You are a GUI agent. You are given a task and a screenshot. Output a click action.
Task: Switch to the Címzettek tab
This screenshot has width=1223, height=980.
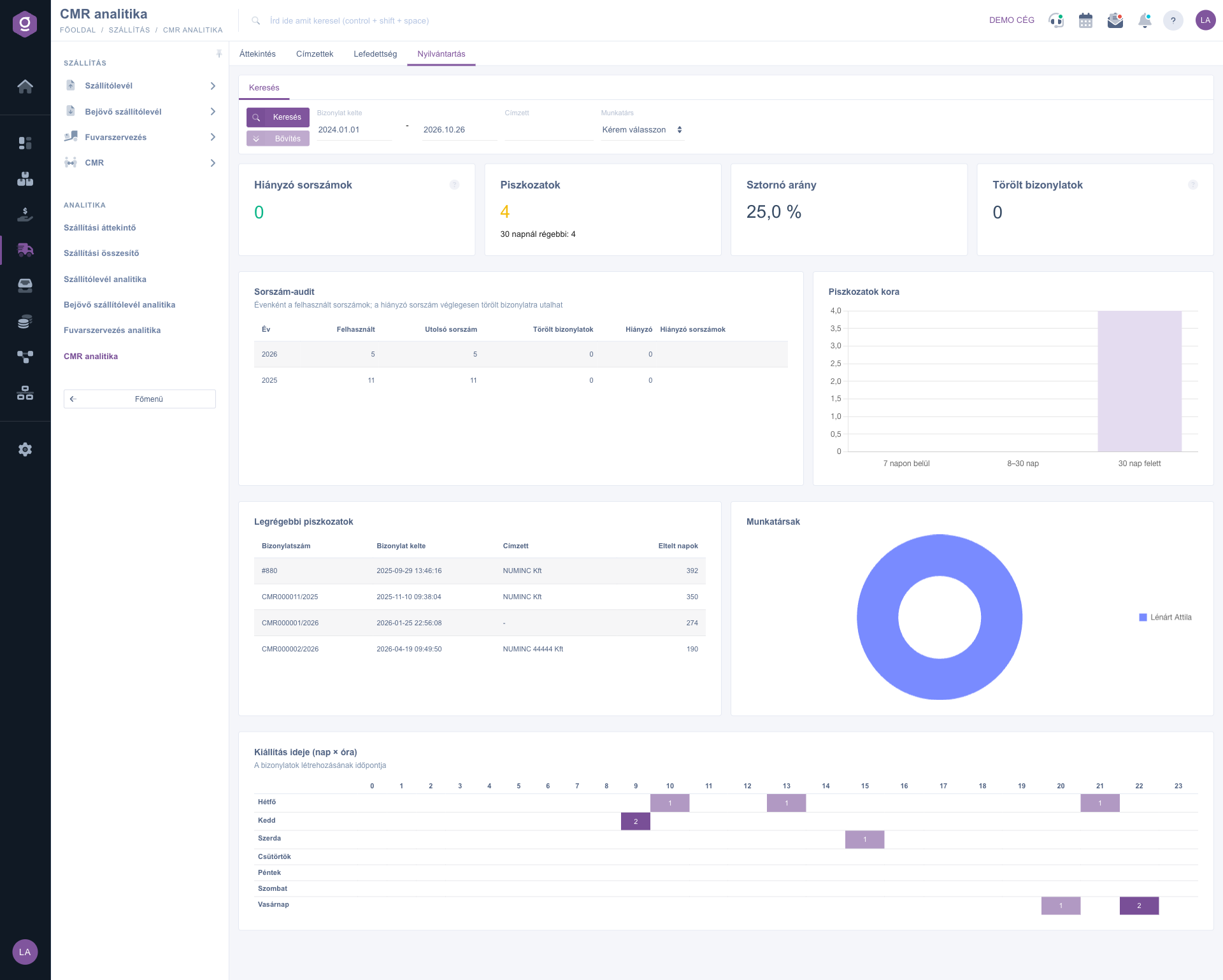[x=315, y=54]
